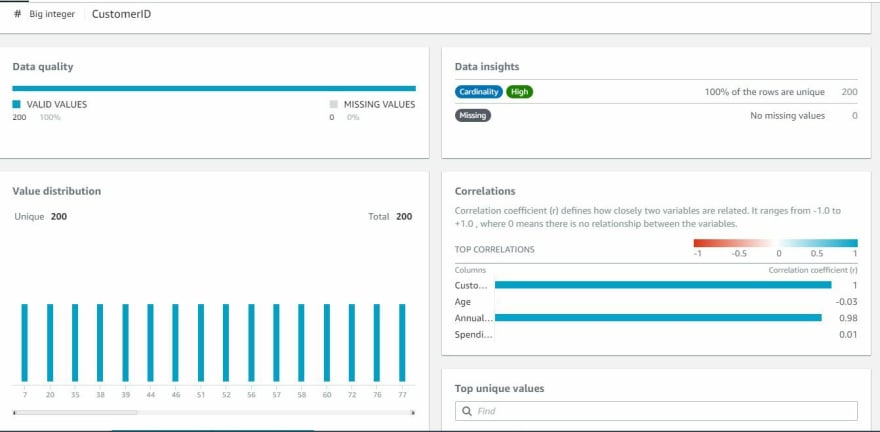Click the distribution bar labeled 35
Screen dimensions: 880x432
pyautogui.click(x=75, y=343)
